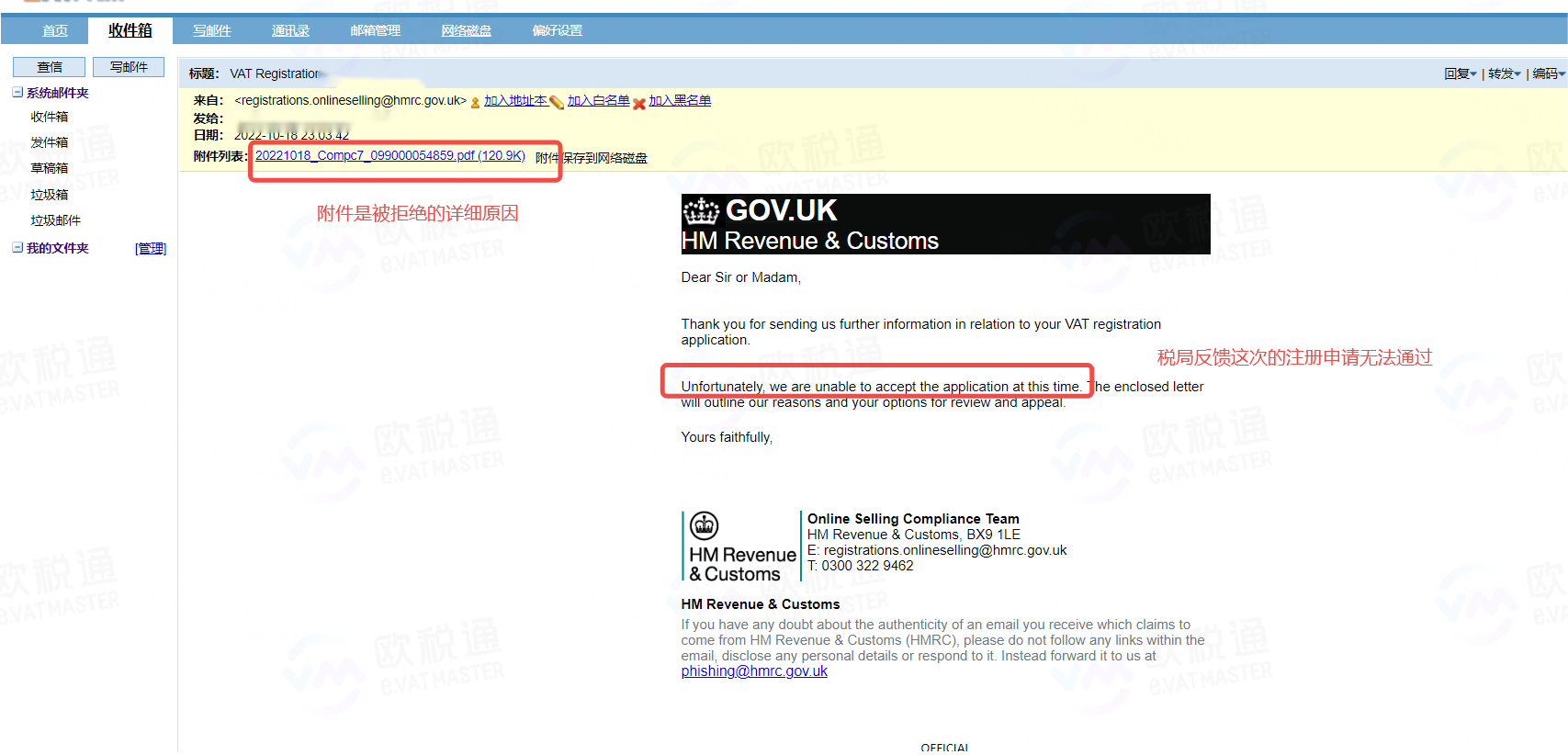This screenshot has width=1568, height=755.
Task: Click the 我的文件夹 label in sidebar
Action: (58, 248)
